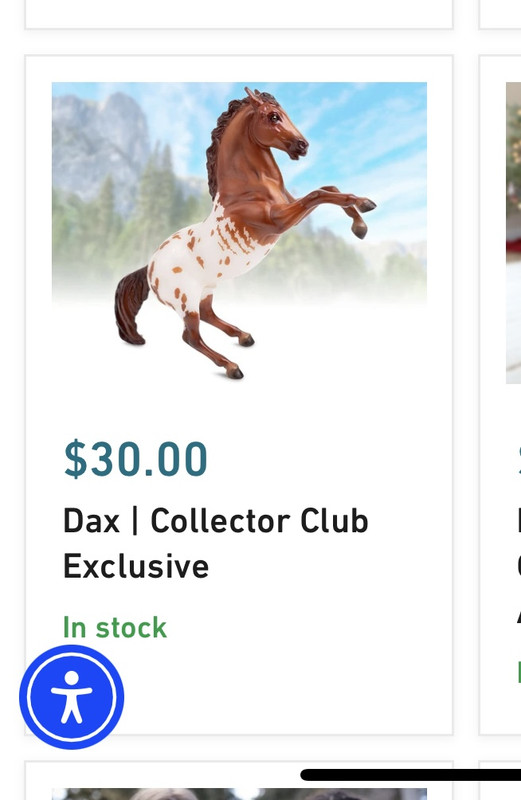Screen dimensions: 521x800
Task: Select the bottom-right partially visible card
Action: pyautogui.click(x=500, y=781)
